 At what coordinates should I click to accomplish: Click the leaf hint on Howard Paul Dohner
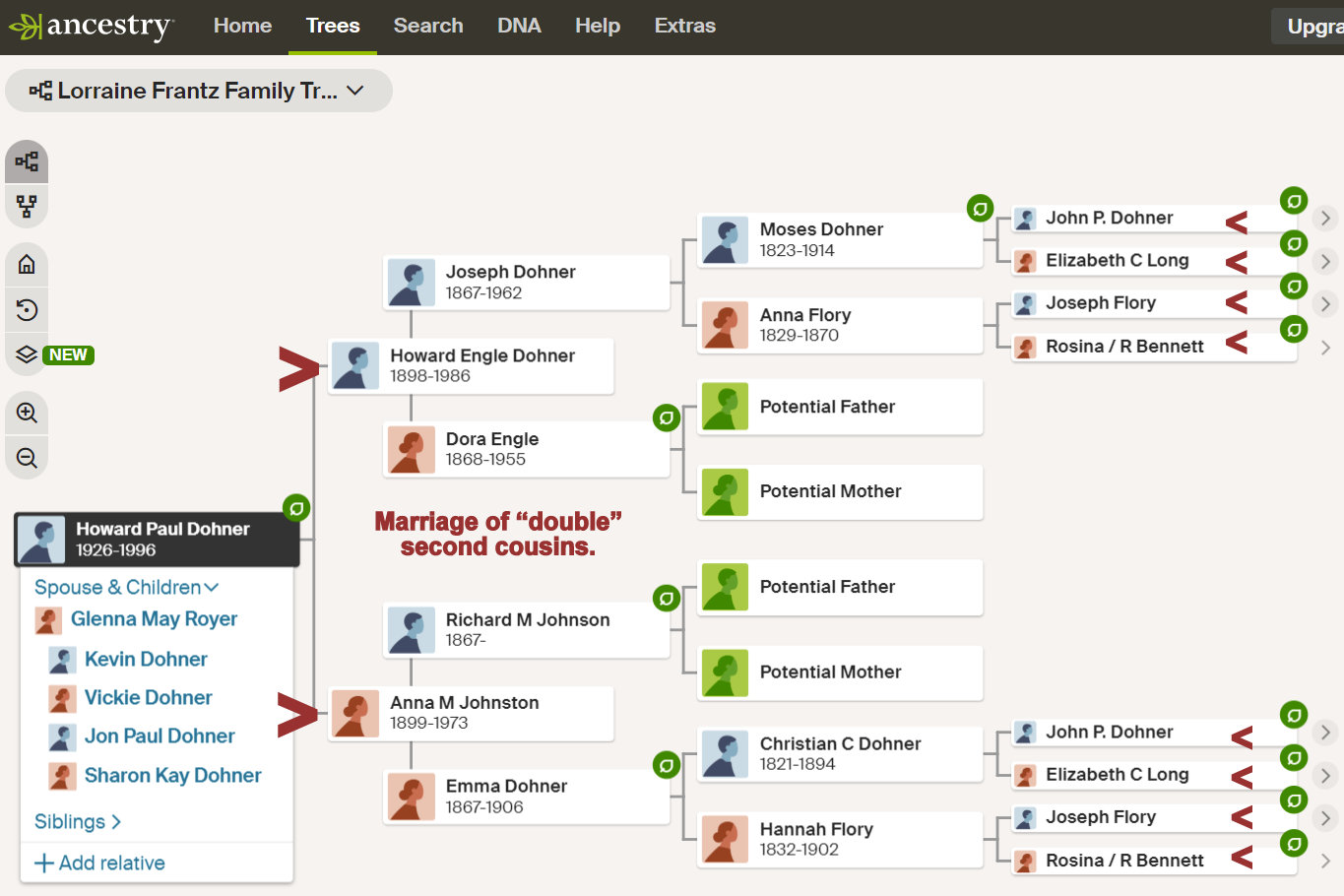296,507
